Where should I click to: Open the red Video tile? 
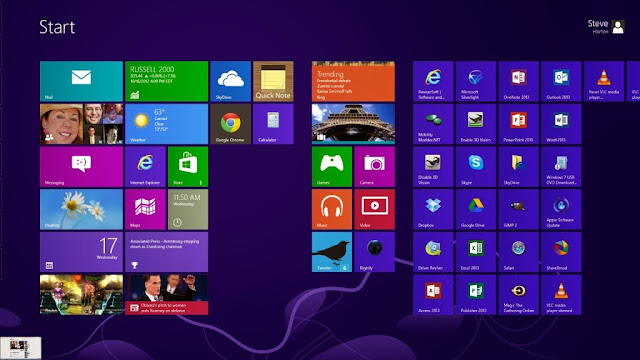(375, 209)
